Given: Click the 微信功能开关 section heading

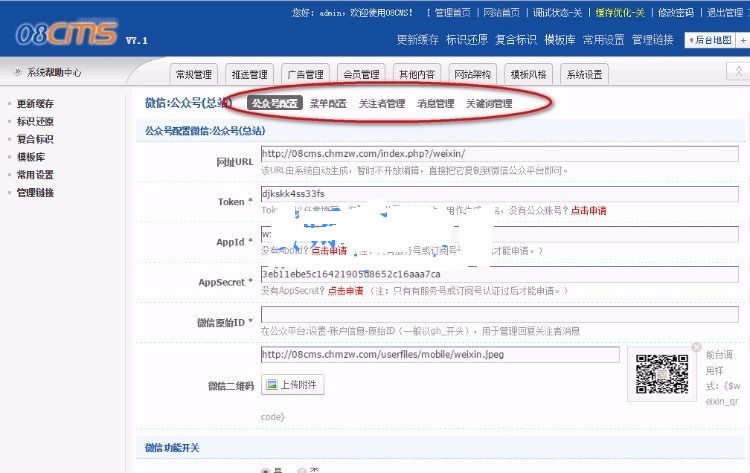Looking at the screenshot, I should [x=172, y=448].
